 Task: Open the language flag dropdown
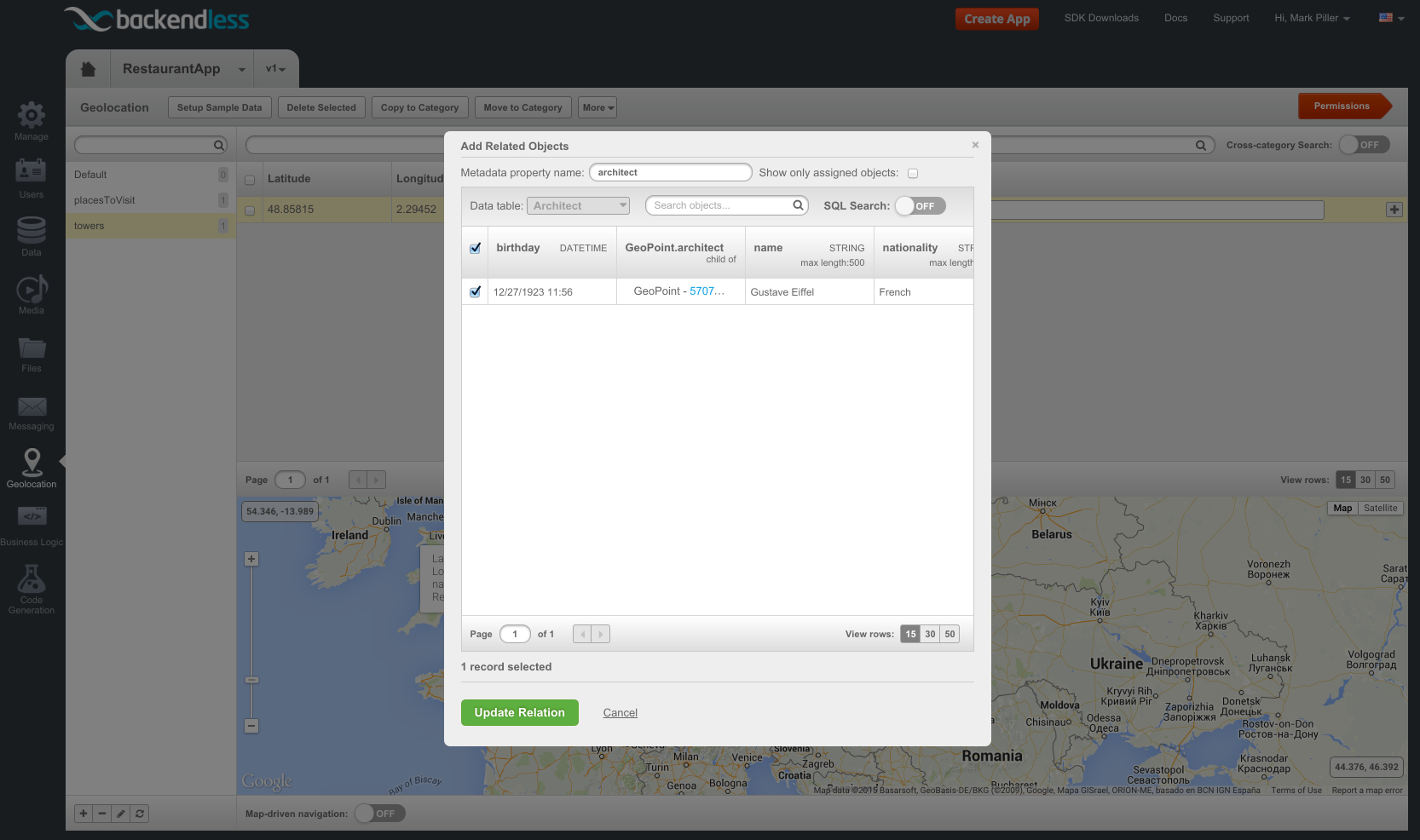tap(1391, 18)
